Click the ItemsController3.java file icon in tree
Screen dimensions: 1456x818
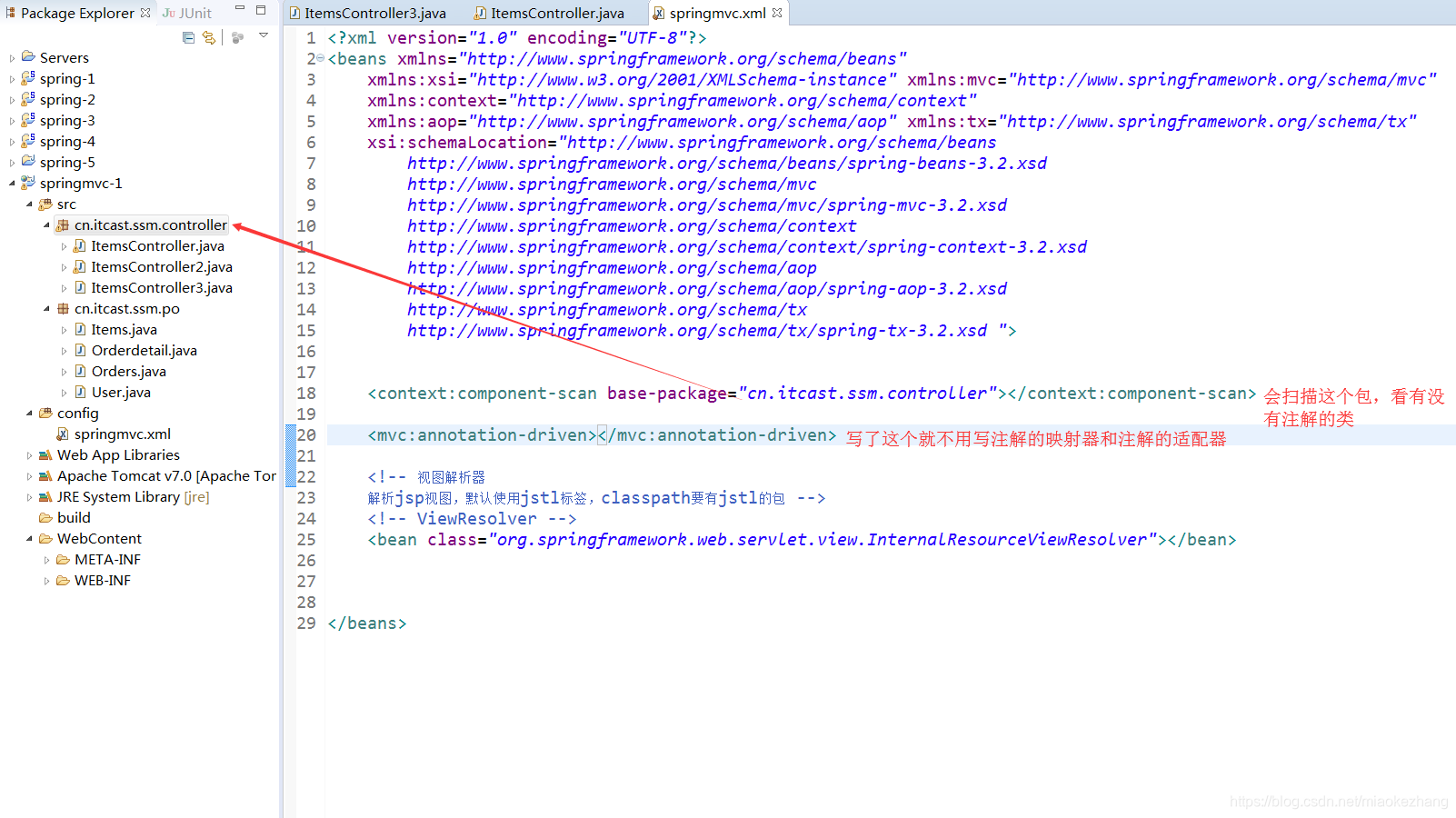(x=80, y=287)
